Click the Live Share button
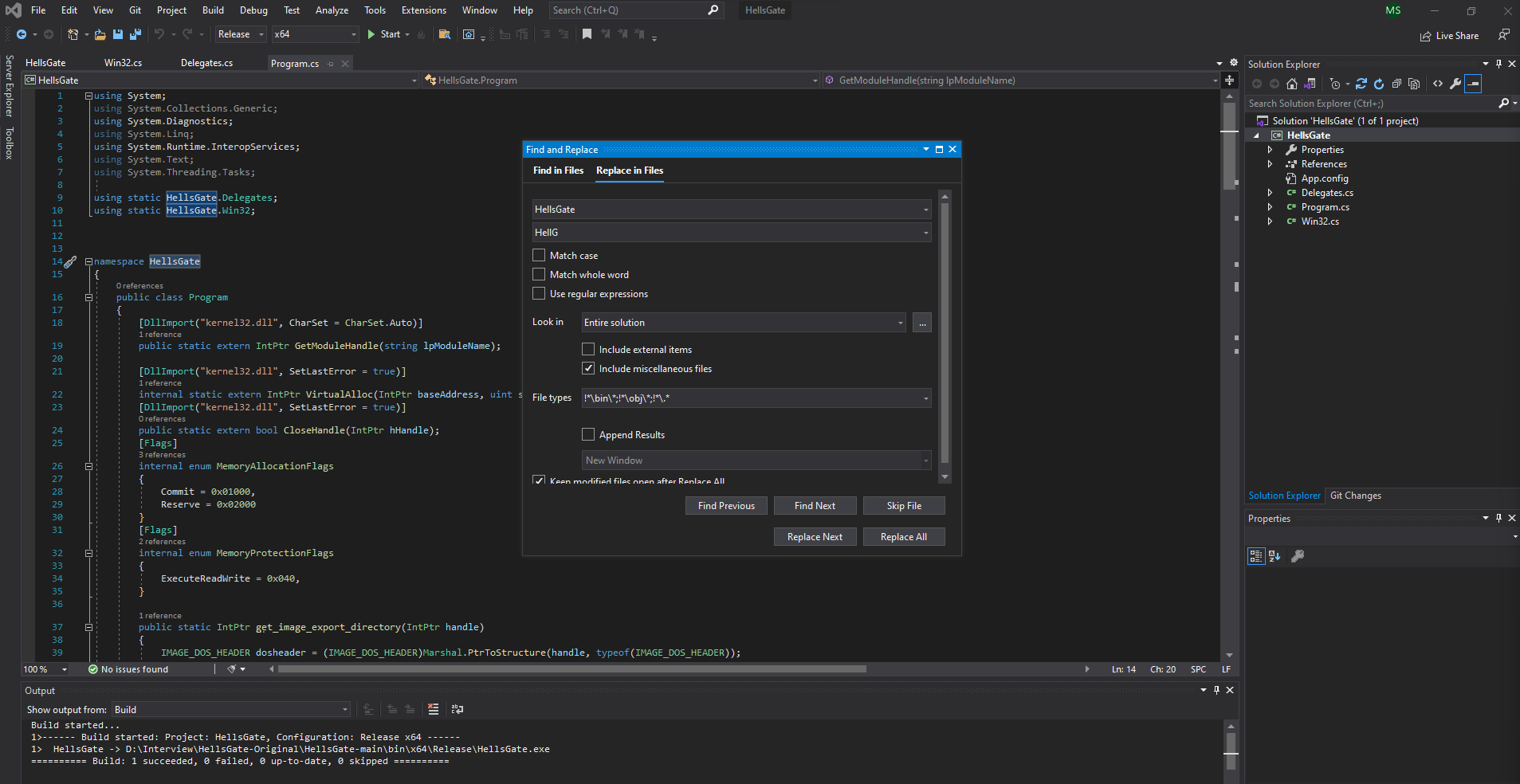The height and width of the screenshot is (784, 1520). [x=1449, y=36]
